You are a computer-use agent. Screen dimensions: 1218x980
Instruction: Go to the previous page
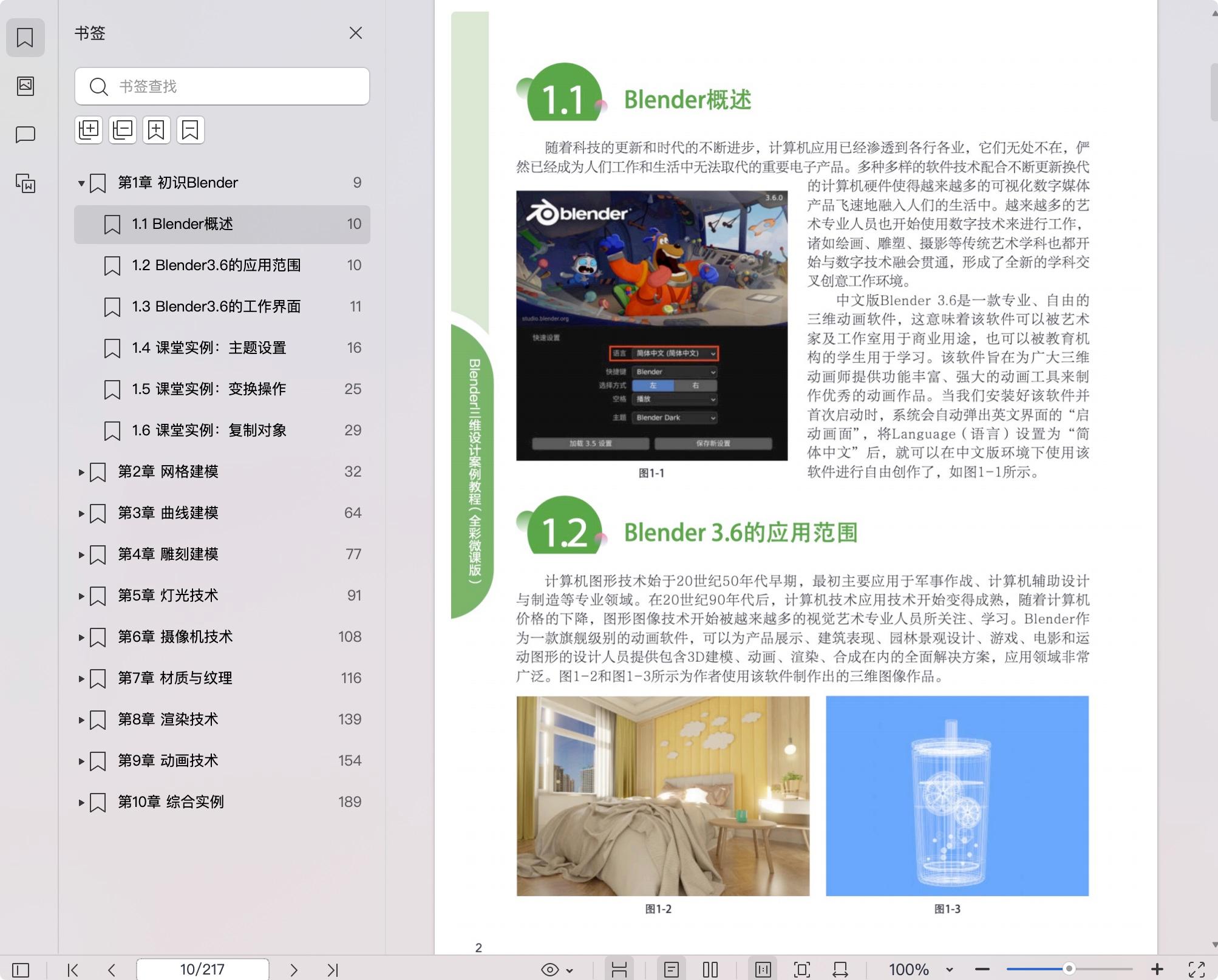(x=112, y=970)
